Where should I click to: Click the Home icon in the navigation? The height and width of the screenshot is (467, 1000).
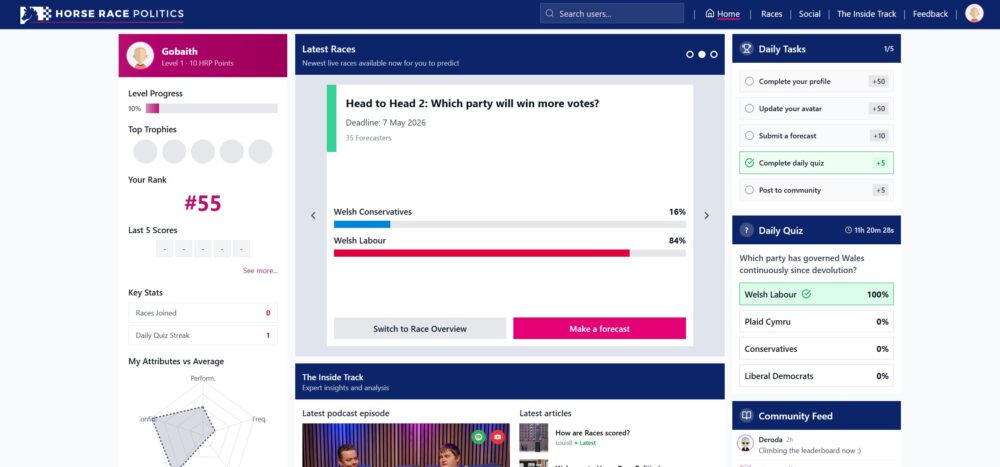point(710,14)
